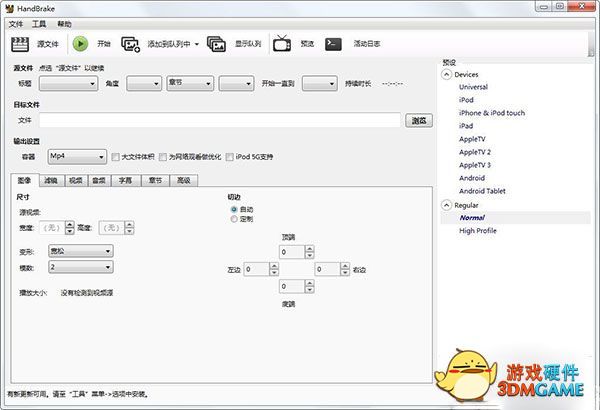Switch to the 图像 tab

(24, 180)
